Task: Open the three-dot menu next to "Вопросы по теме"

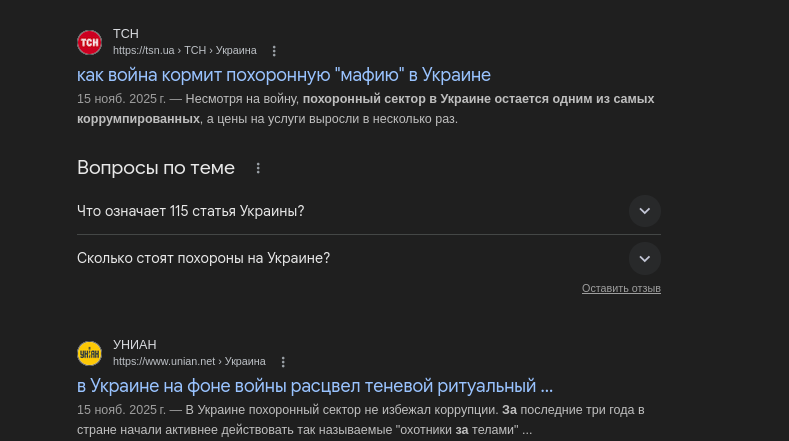Action: point(258,168)
